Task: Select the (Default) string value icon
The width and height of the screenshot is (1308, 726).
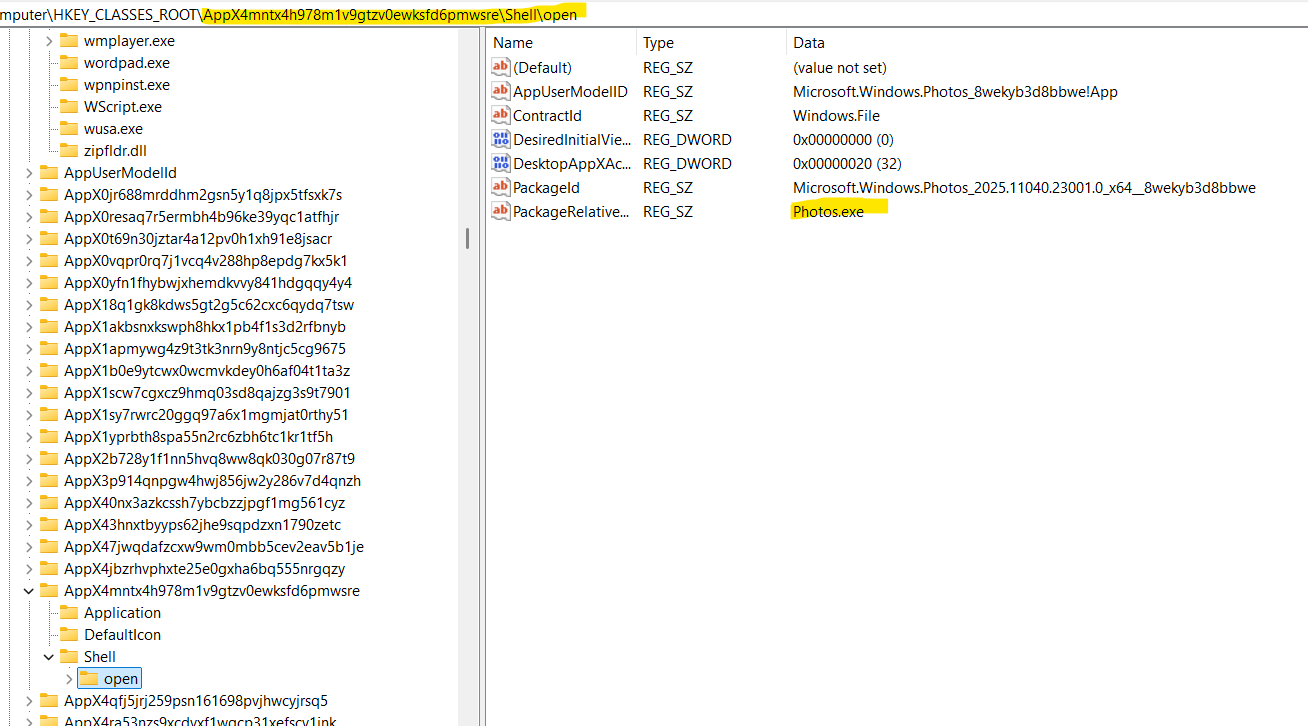Action: [501, 67]
